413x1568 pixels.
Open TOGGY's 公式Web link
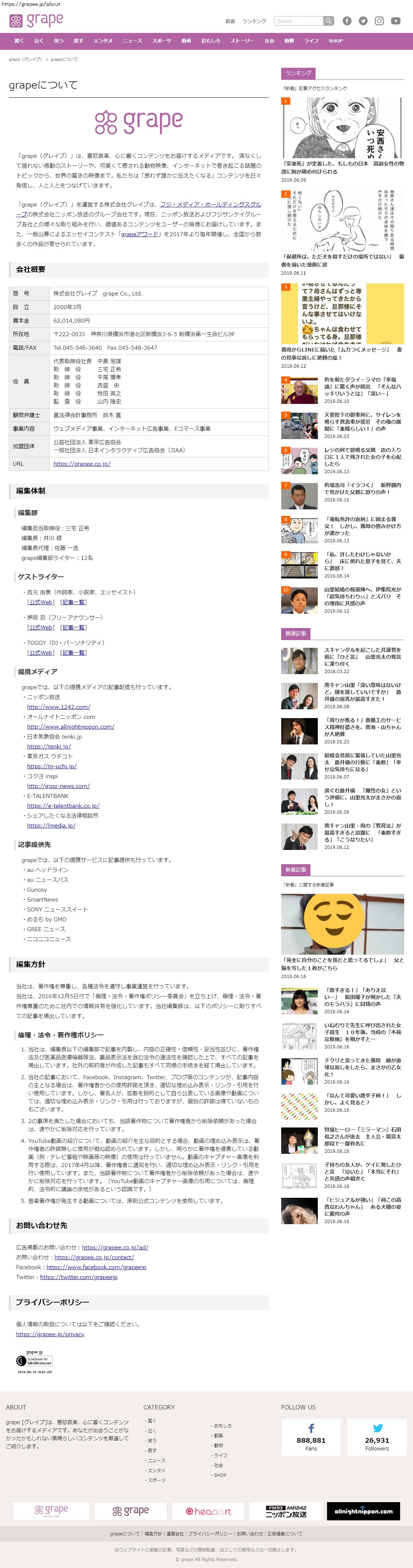41,653
